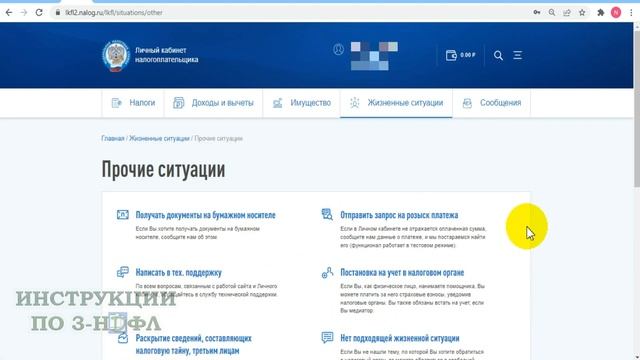Open the hamburger menu icon in header
Screen dimensions: 640x360
[x=518, y=55]
